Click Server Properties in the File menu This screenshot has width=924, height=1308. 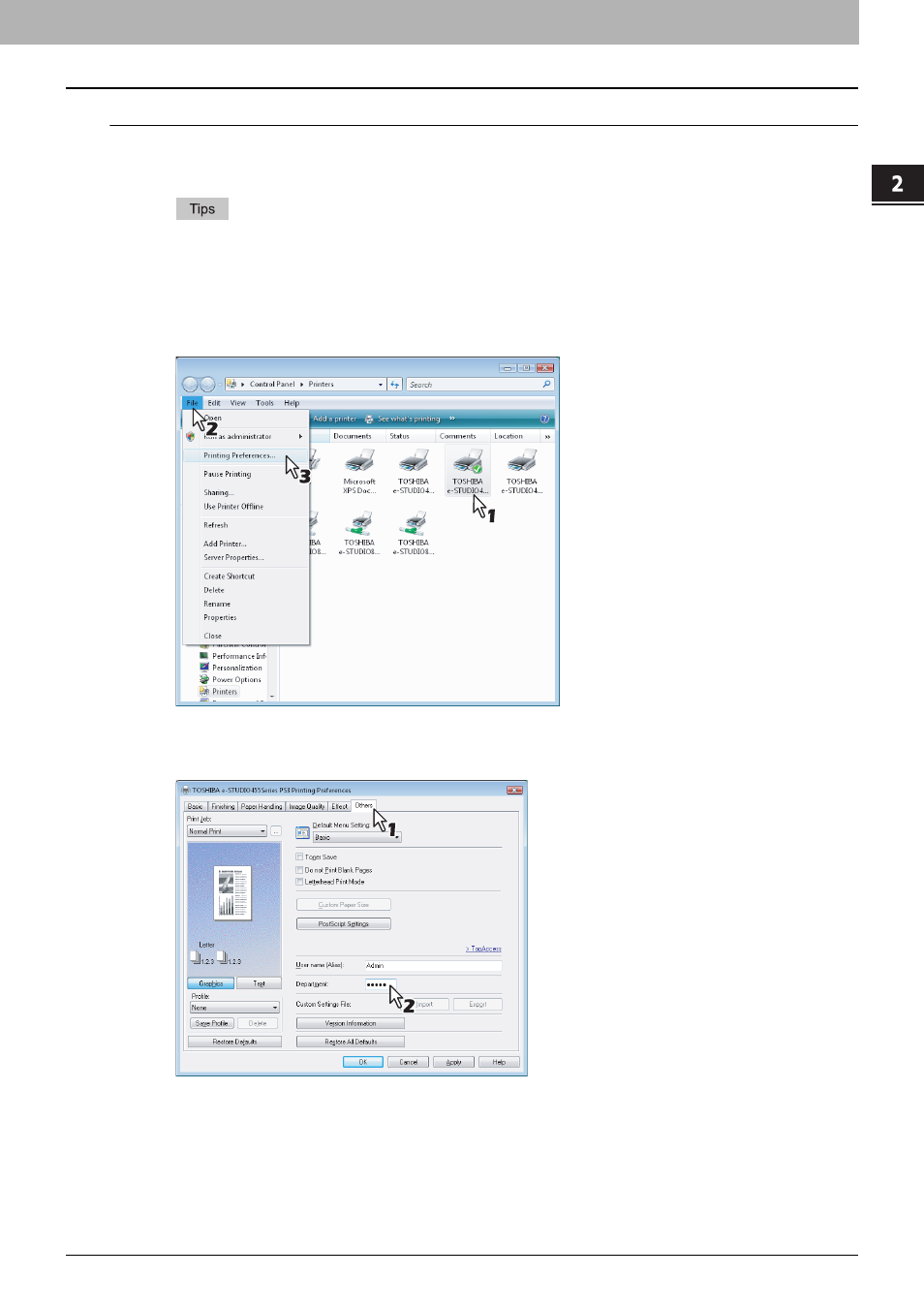pos(233,557)
